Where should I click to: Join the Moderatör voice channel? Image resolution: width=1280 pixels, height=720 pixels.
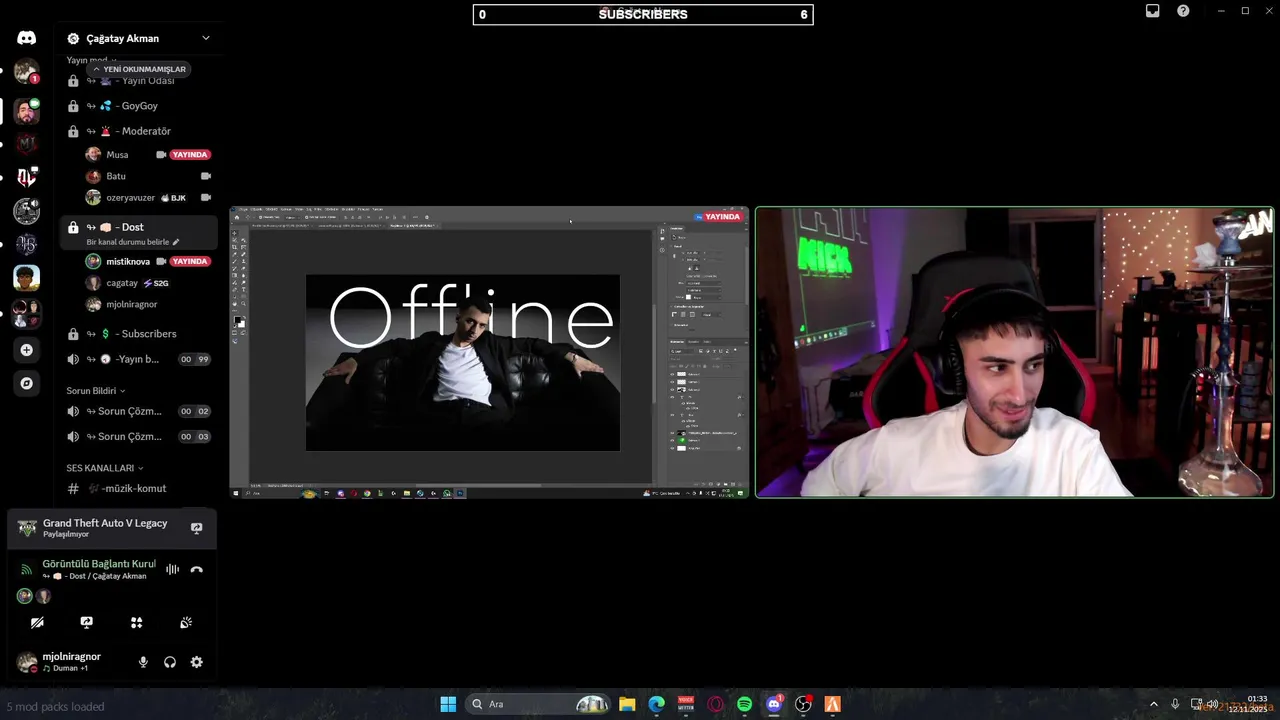point(138,131)
